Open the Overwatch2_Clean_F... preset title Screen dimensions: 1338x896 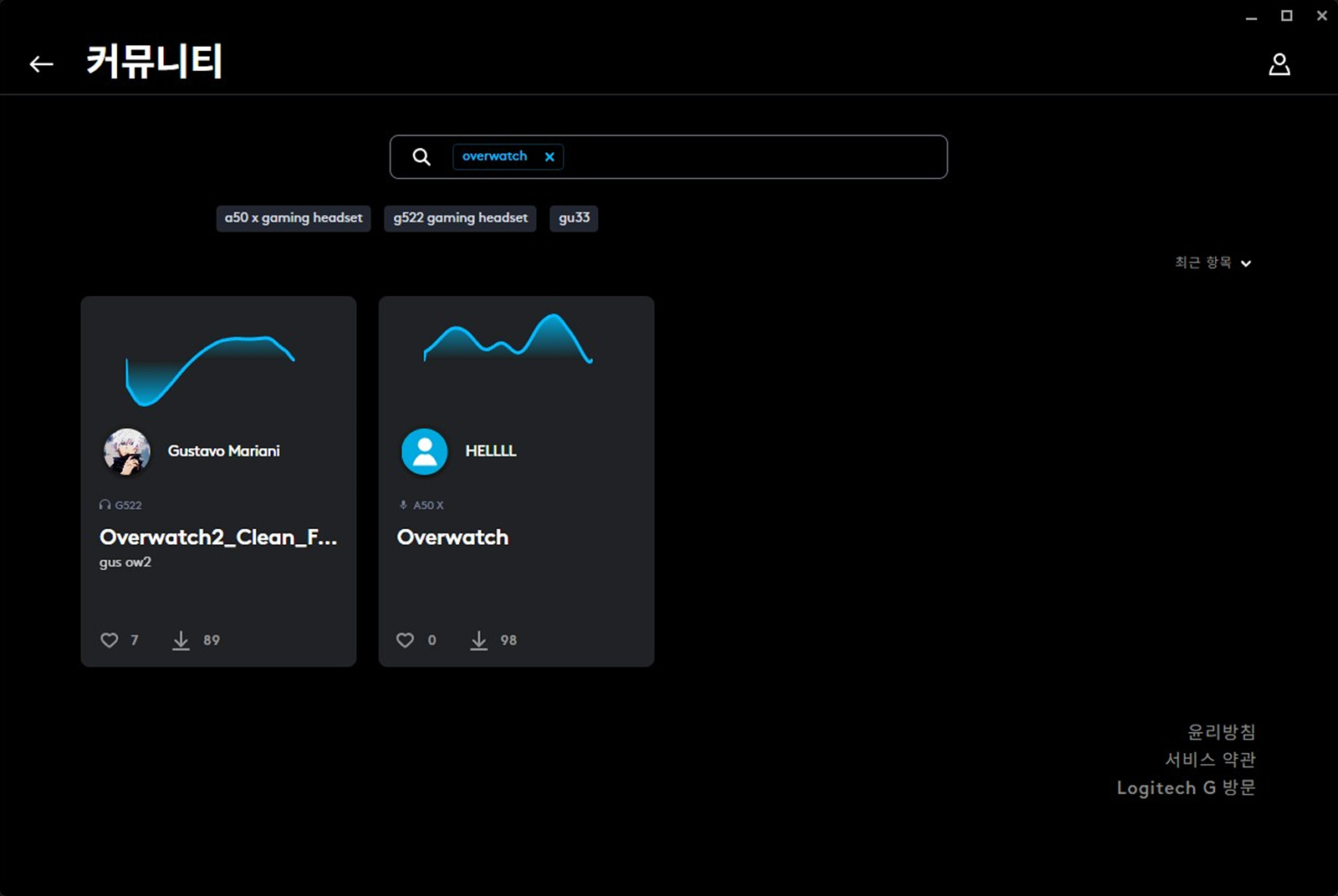(x=218, y=537)
